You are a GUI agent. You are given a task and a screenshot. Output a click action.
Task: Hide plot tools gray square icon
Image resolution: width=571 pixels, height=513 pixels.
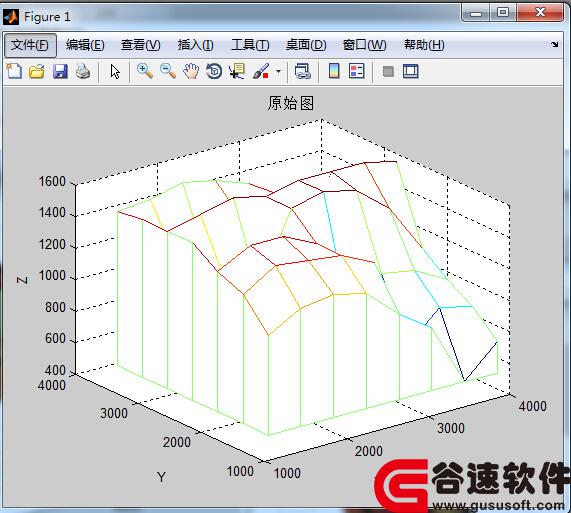[388, 71]
